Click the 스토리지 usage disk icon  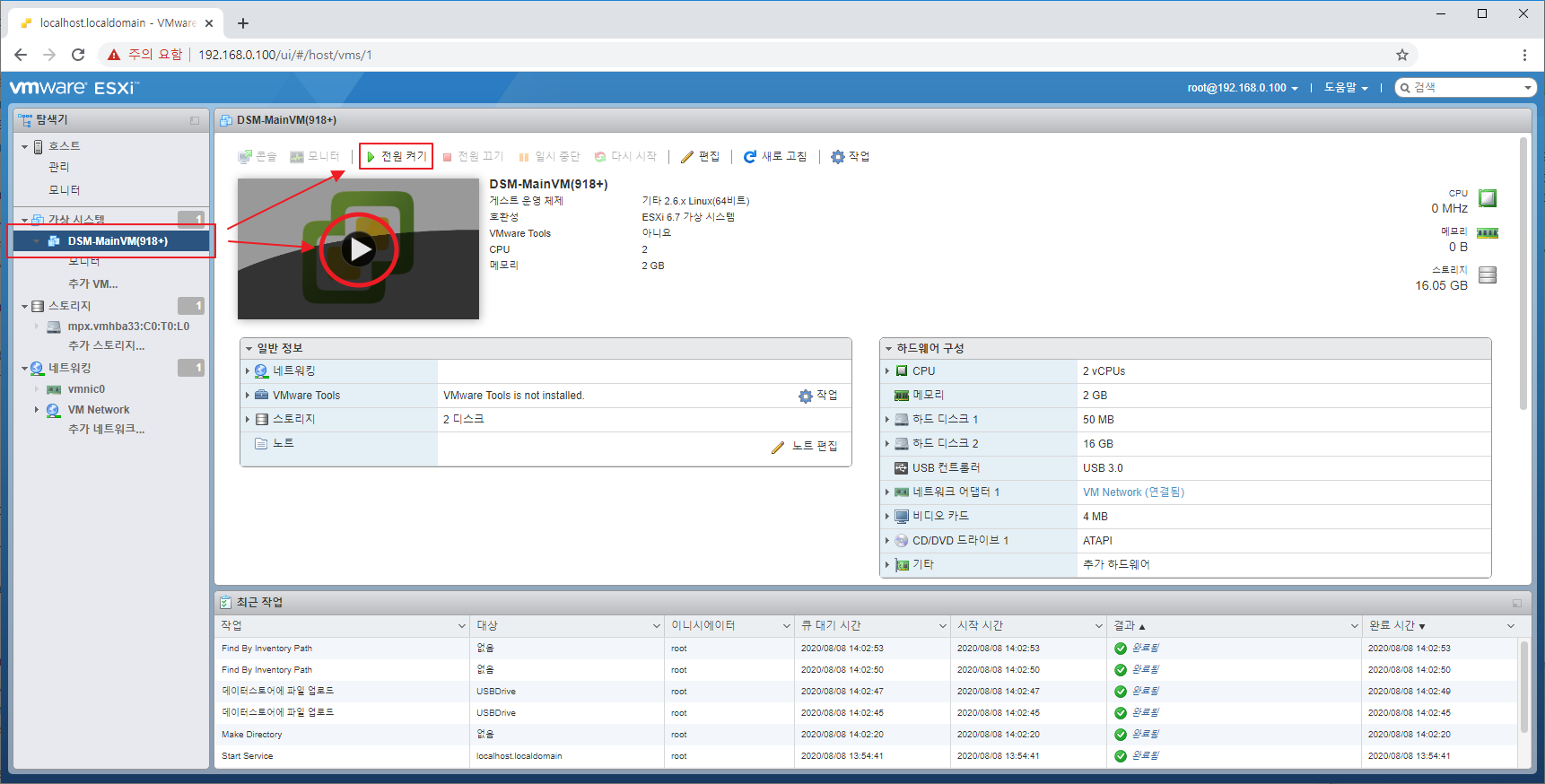[1488, 275]
